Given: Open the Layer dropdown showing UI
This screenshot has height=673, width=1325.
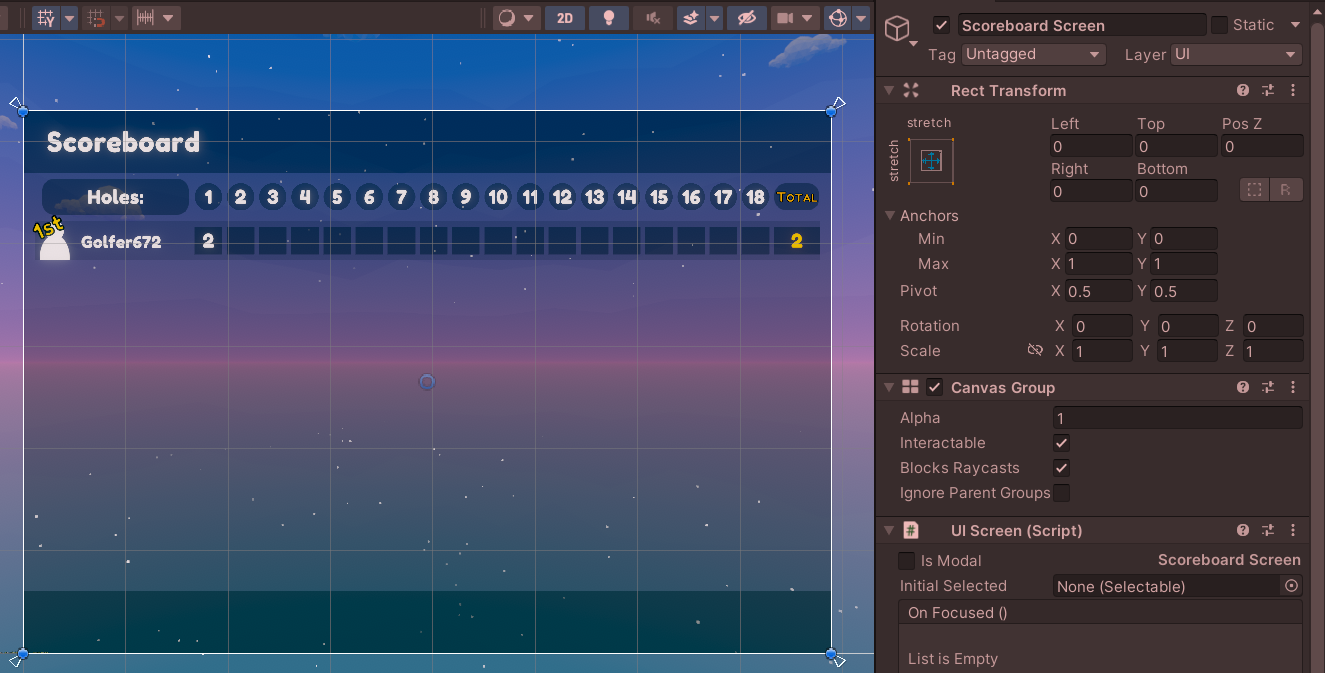Looking at the screenshot, I should tap(1236, 54).
